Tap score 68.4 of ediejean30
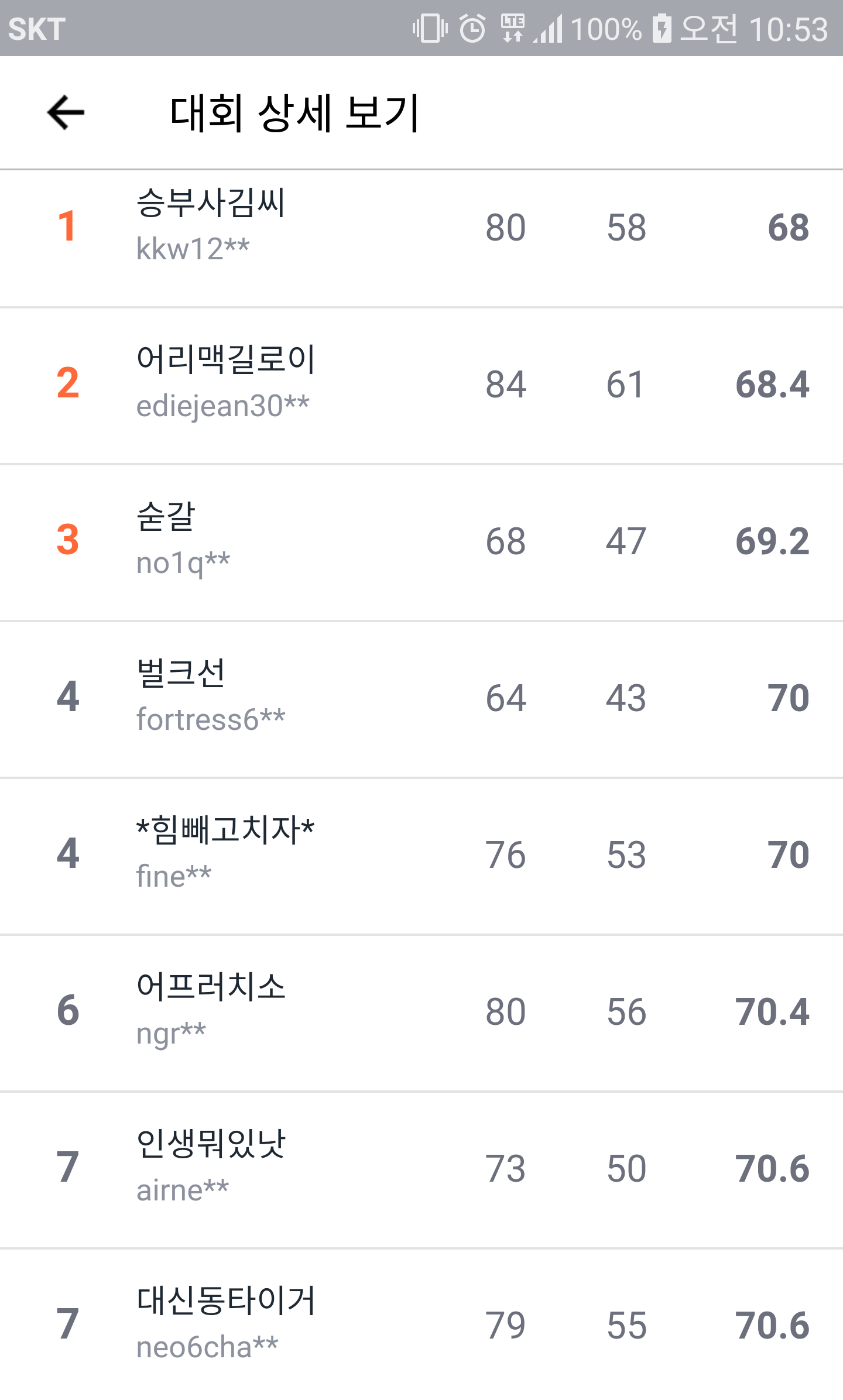 pos(772,385)
